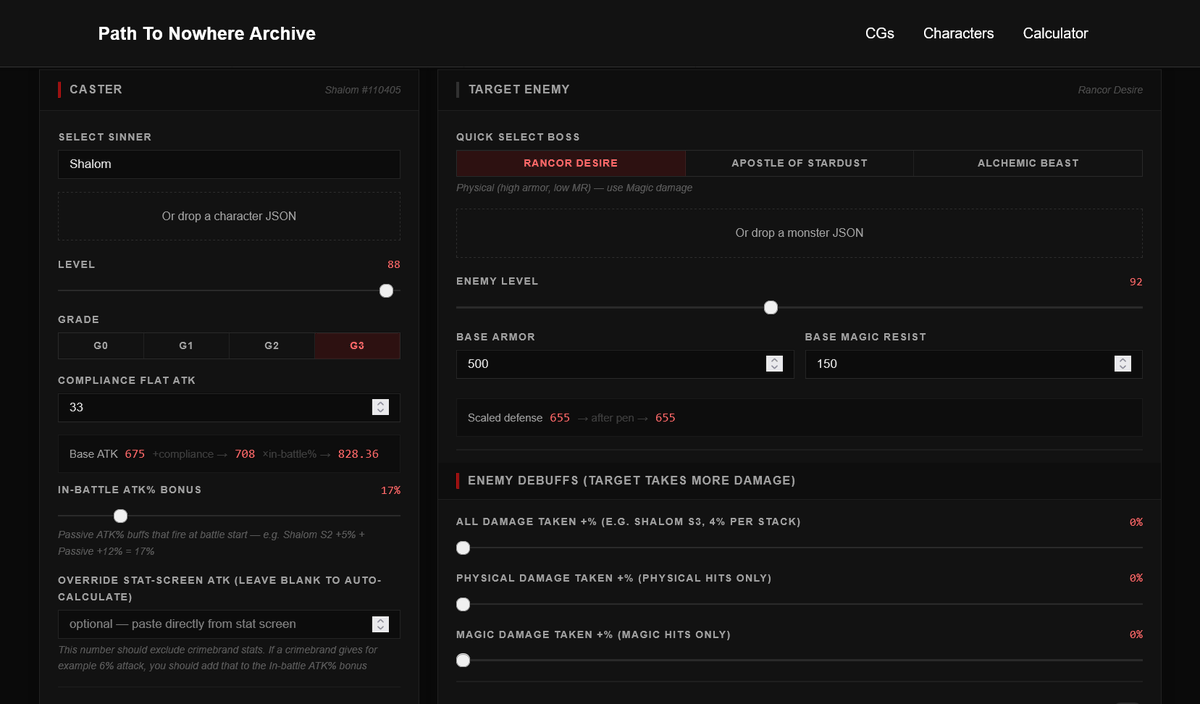1200x704 pixels.
Task: Click the CASTER section heading
Action: 96,89
